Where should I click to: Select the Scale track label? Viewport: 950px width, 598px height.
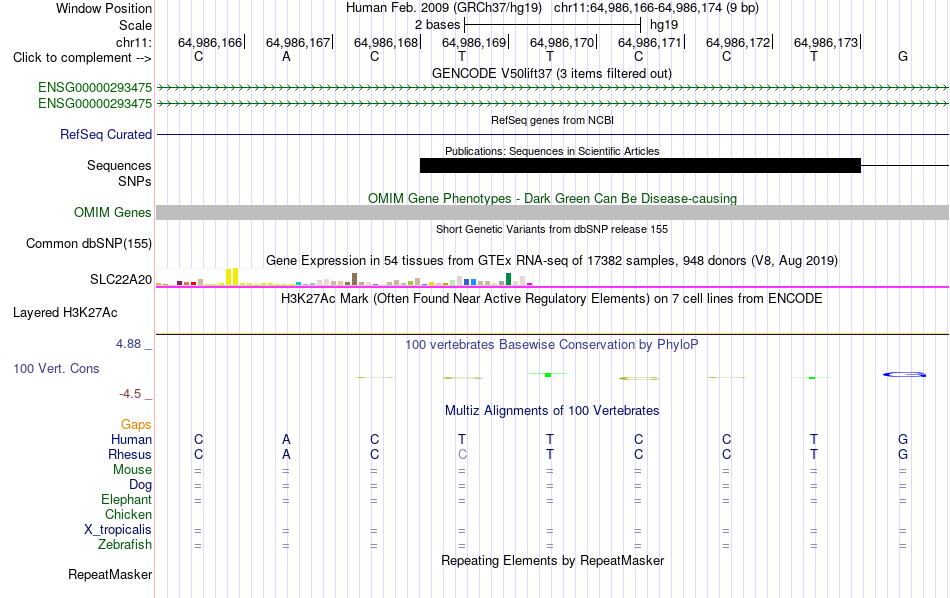click(x=135, y=25)
